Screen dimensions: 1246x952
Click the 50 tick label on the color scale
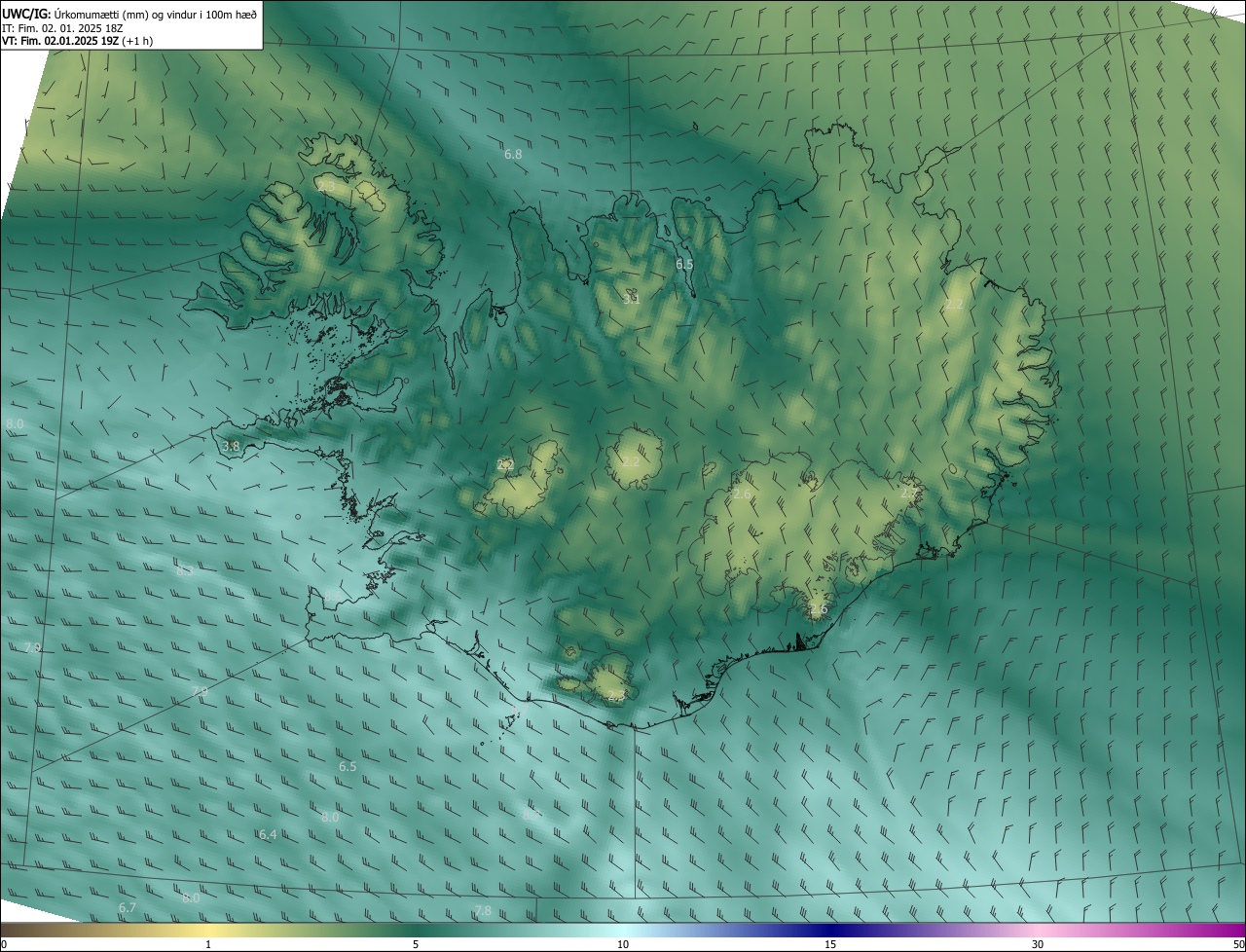coord(1238,944)
